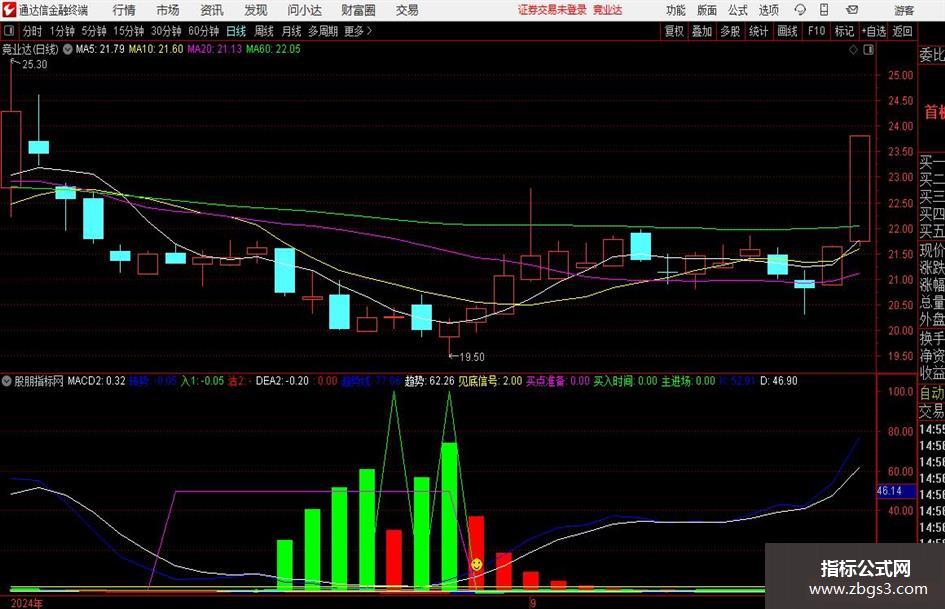Viewport: 945px width, 609px height.
Task: Switch to the 30分钟 period tab
Action: click(x=166, y=31)
